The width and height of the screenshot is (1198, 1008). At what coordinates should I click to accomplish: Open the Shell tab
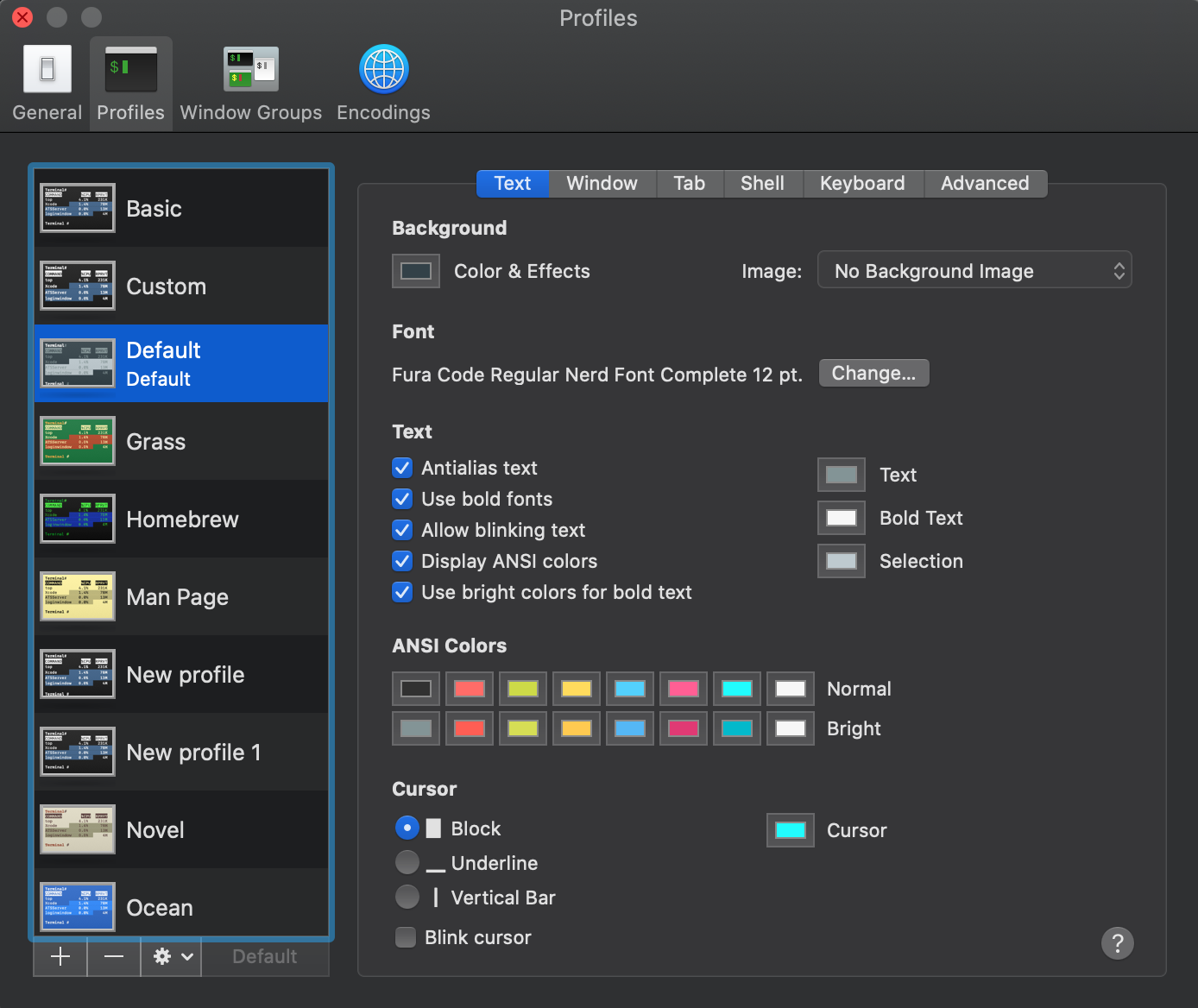762,183
